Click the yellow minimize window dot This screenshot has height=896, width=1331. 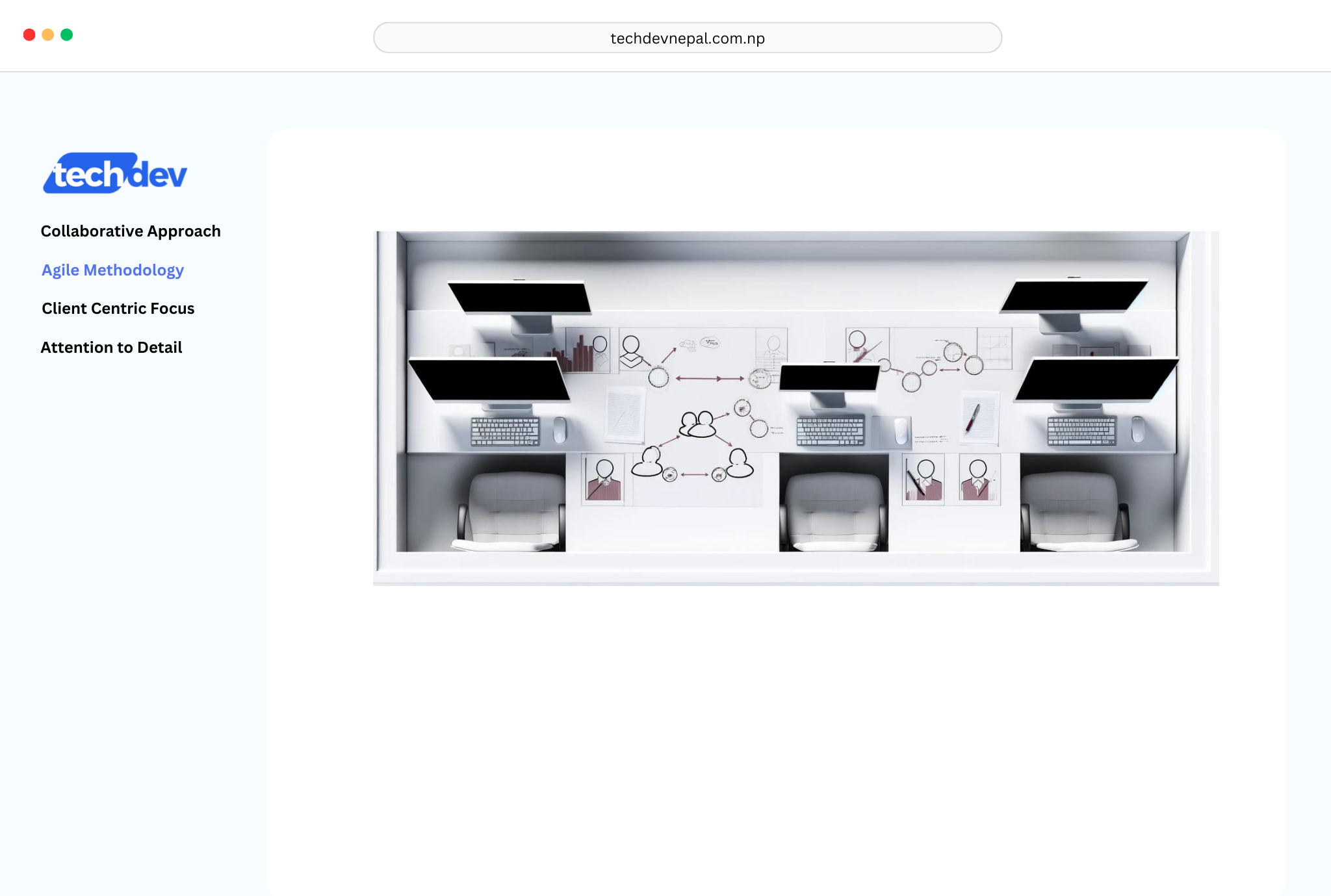point(48,35)
